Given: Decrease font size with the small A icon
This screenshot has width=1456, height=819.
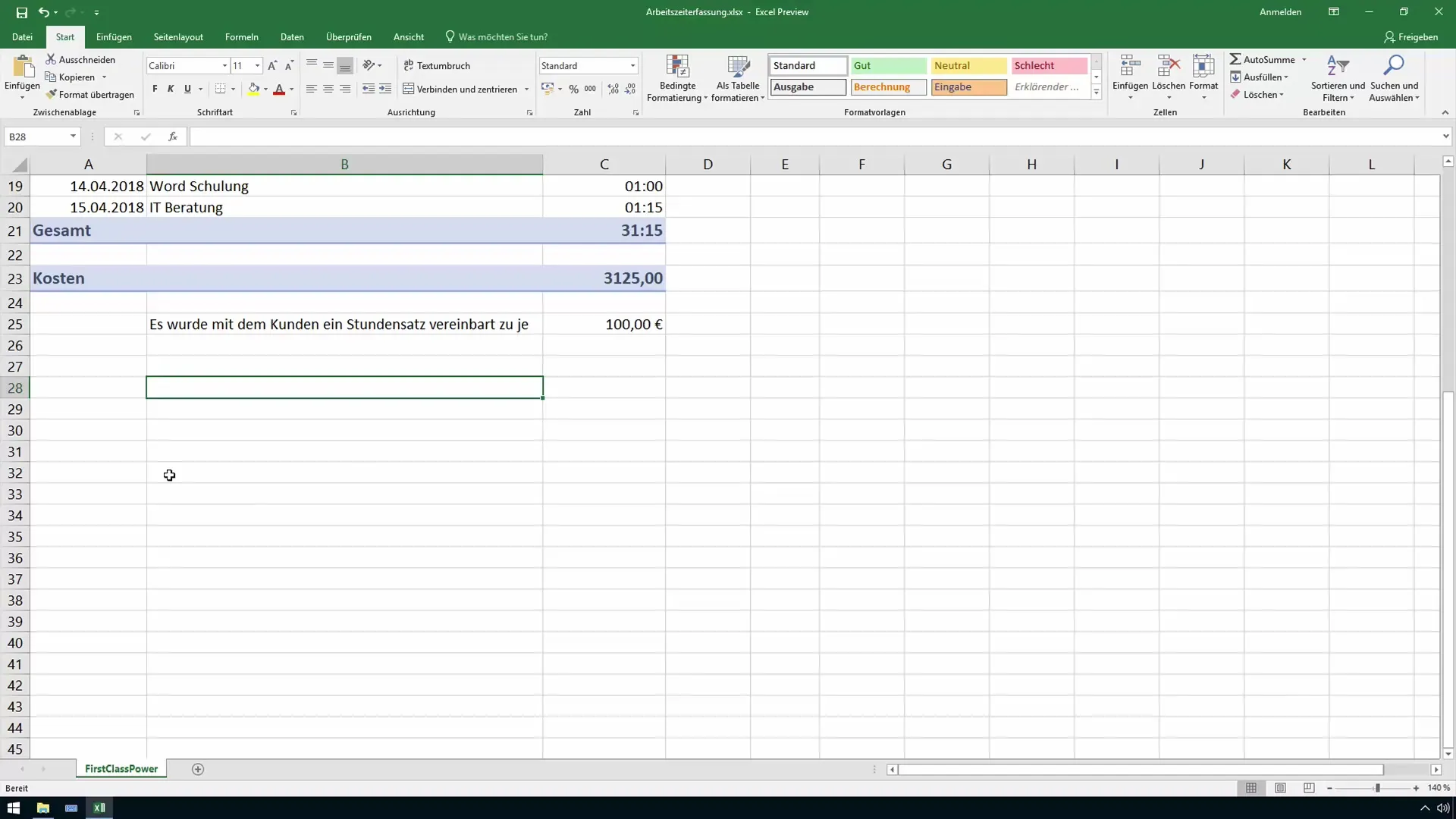Looking at the screenshot, I should coord(289,66).
